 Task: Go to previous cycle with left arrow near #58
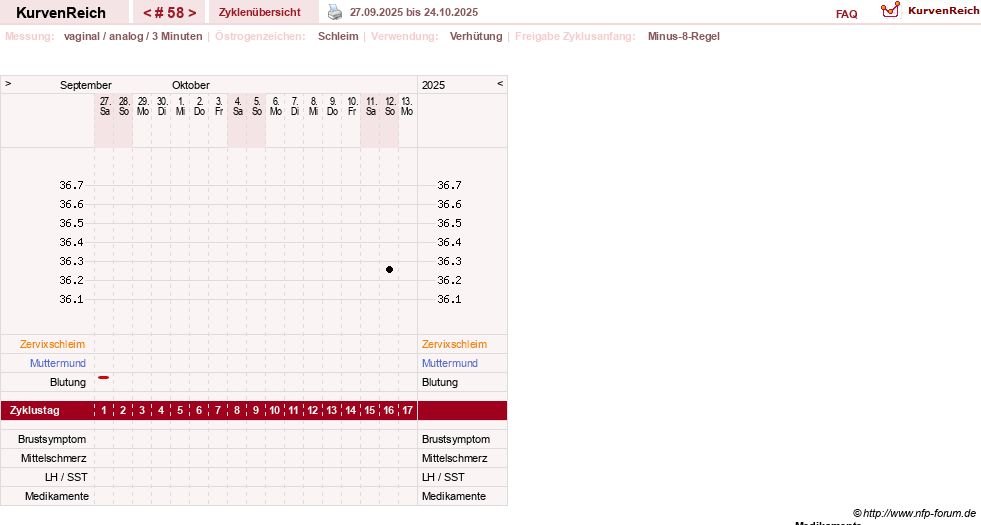pyautogui.click(x=147, y=13)
